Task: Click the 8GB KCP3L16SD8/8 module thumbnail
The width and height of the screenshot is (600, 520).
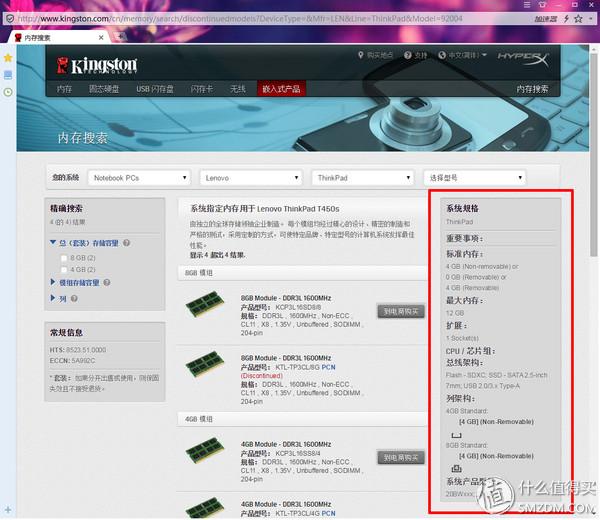Action: [x=205, y=304]
